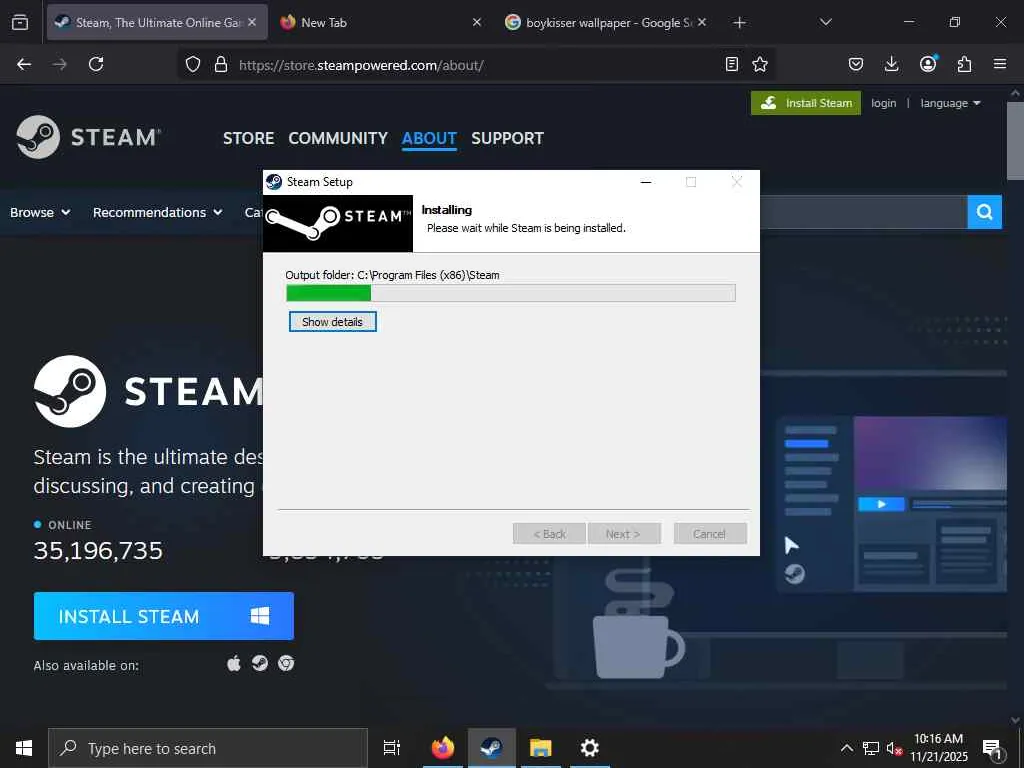Open the Firefox hamburger menu
This screenshot has height=768, width=1024.
tap(1000, 64)
